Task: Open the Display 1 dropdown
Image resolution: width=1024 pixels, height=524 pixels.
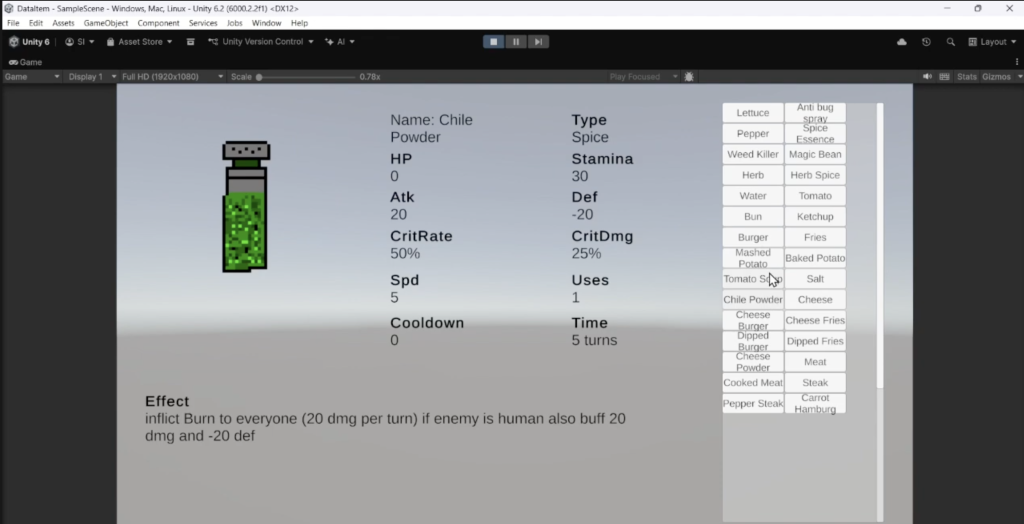Action: 88,77
